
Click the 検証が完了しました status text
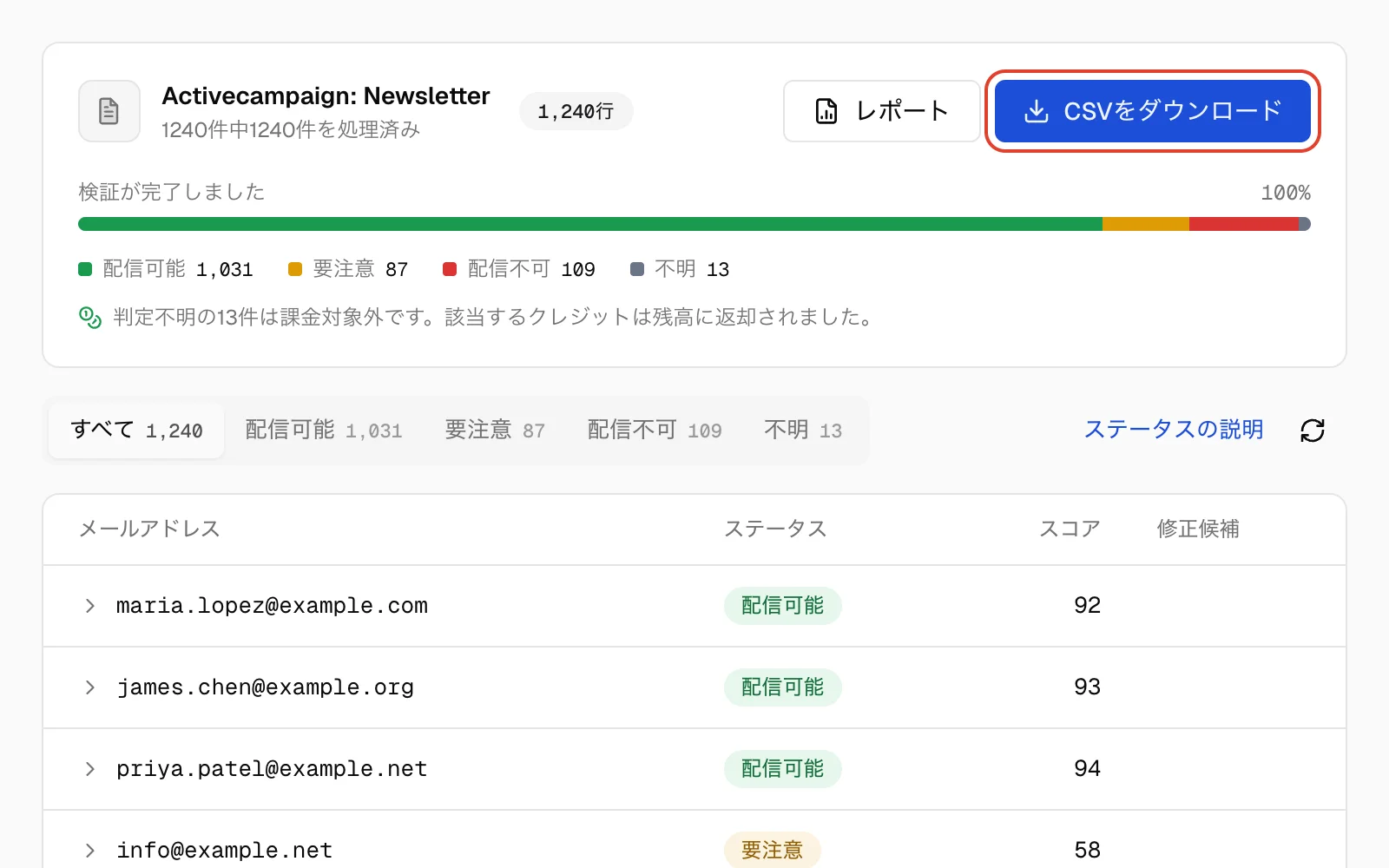(x=172, y=192)
